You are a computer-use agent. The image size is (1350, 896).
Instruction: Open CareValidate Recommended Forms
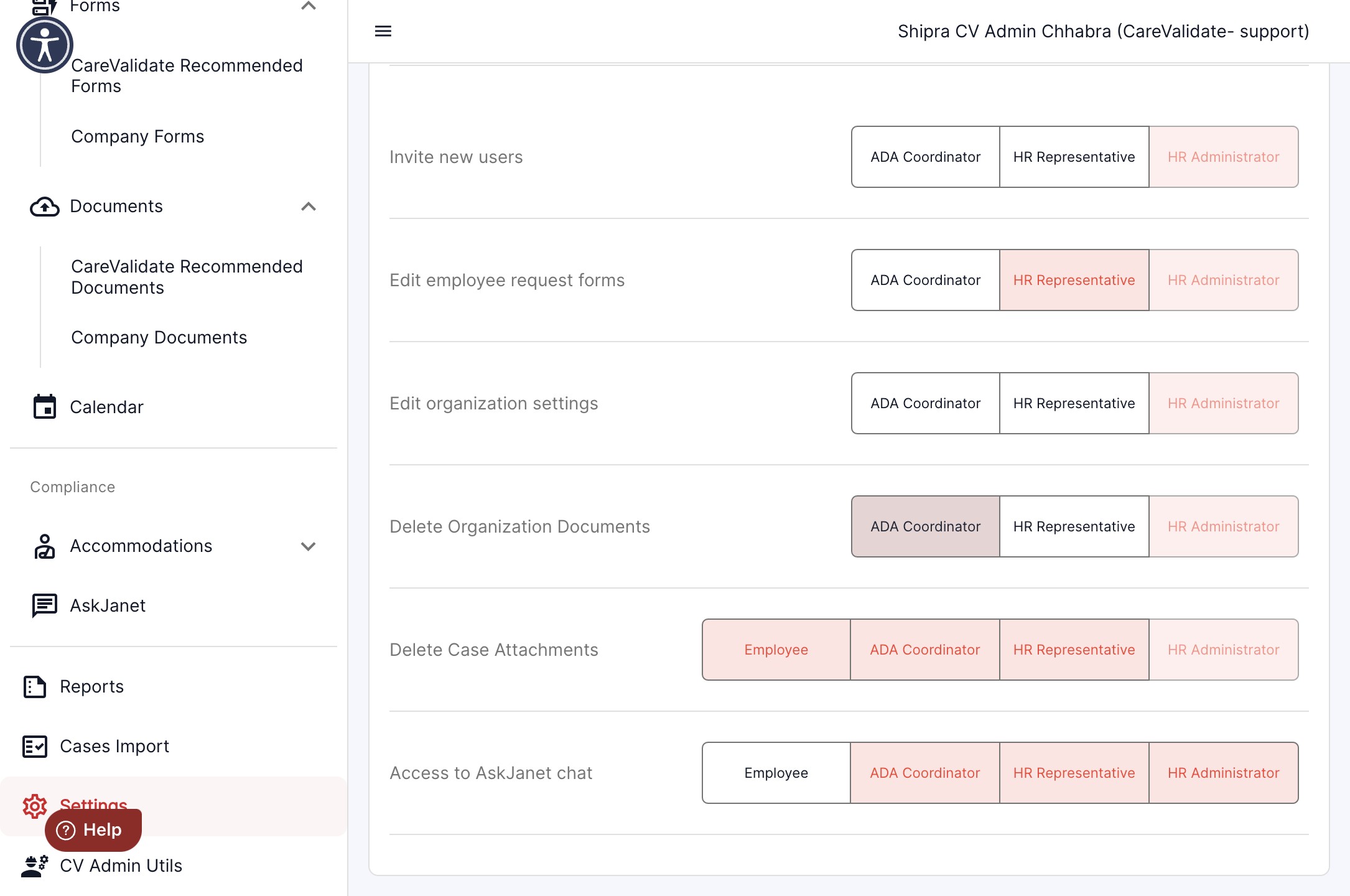(187, 76)
